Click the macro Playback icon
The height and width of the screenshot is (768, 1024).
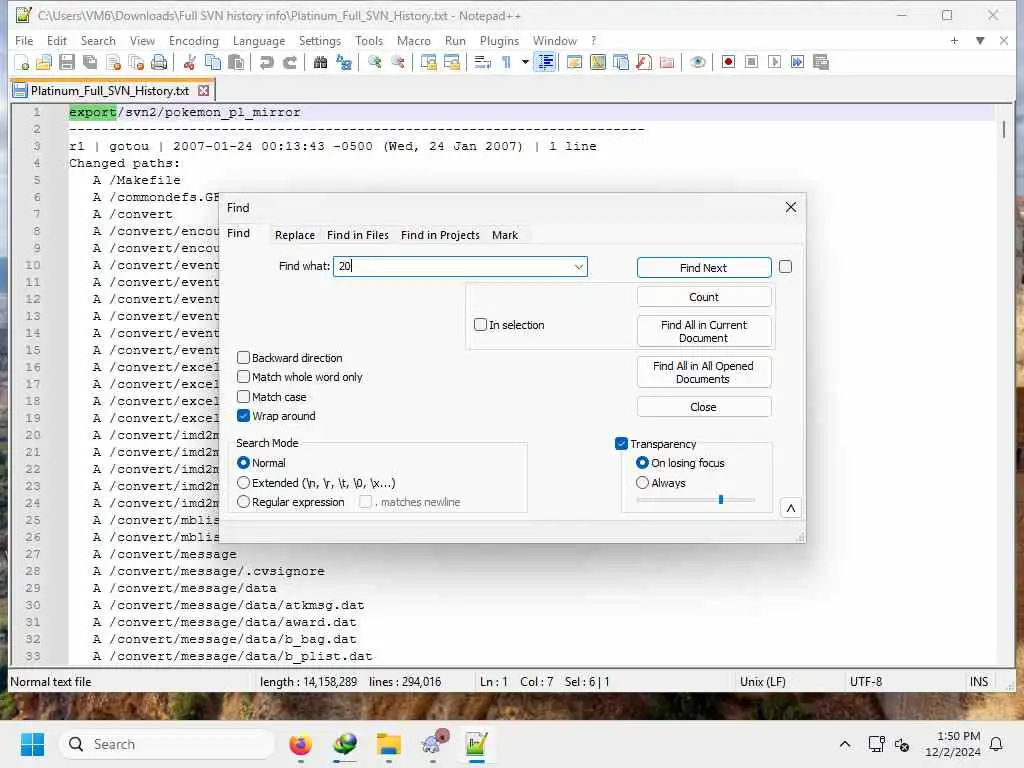click(x=775, y=63)
